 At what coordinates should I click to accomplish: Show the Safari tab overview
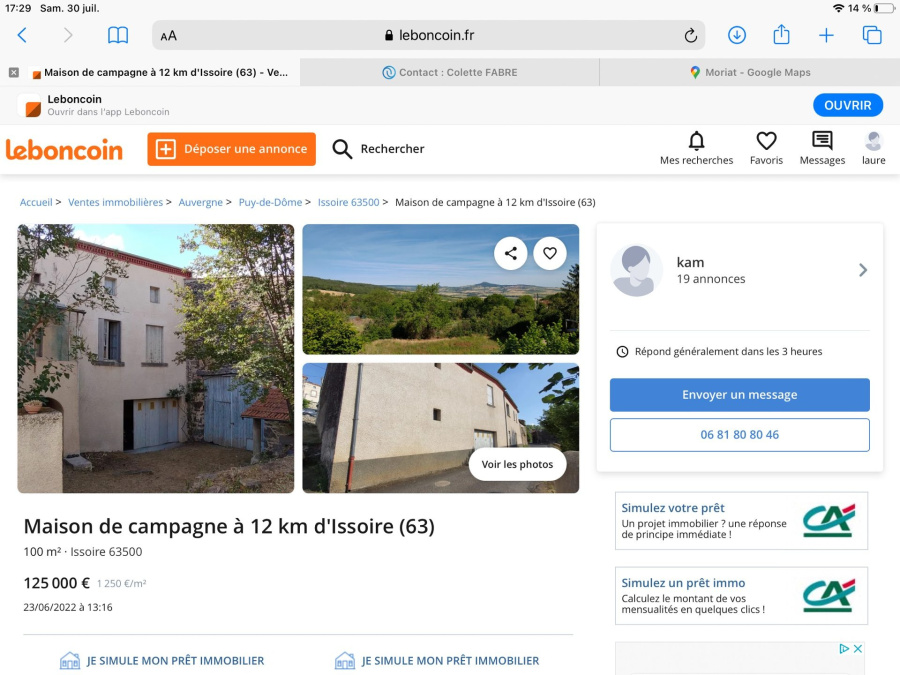(x=872, y=36)
